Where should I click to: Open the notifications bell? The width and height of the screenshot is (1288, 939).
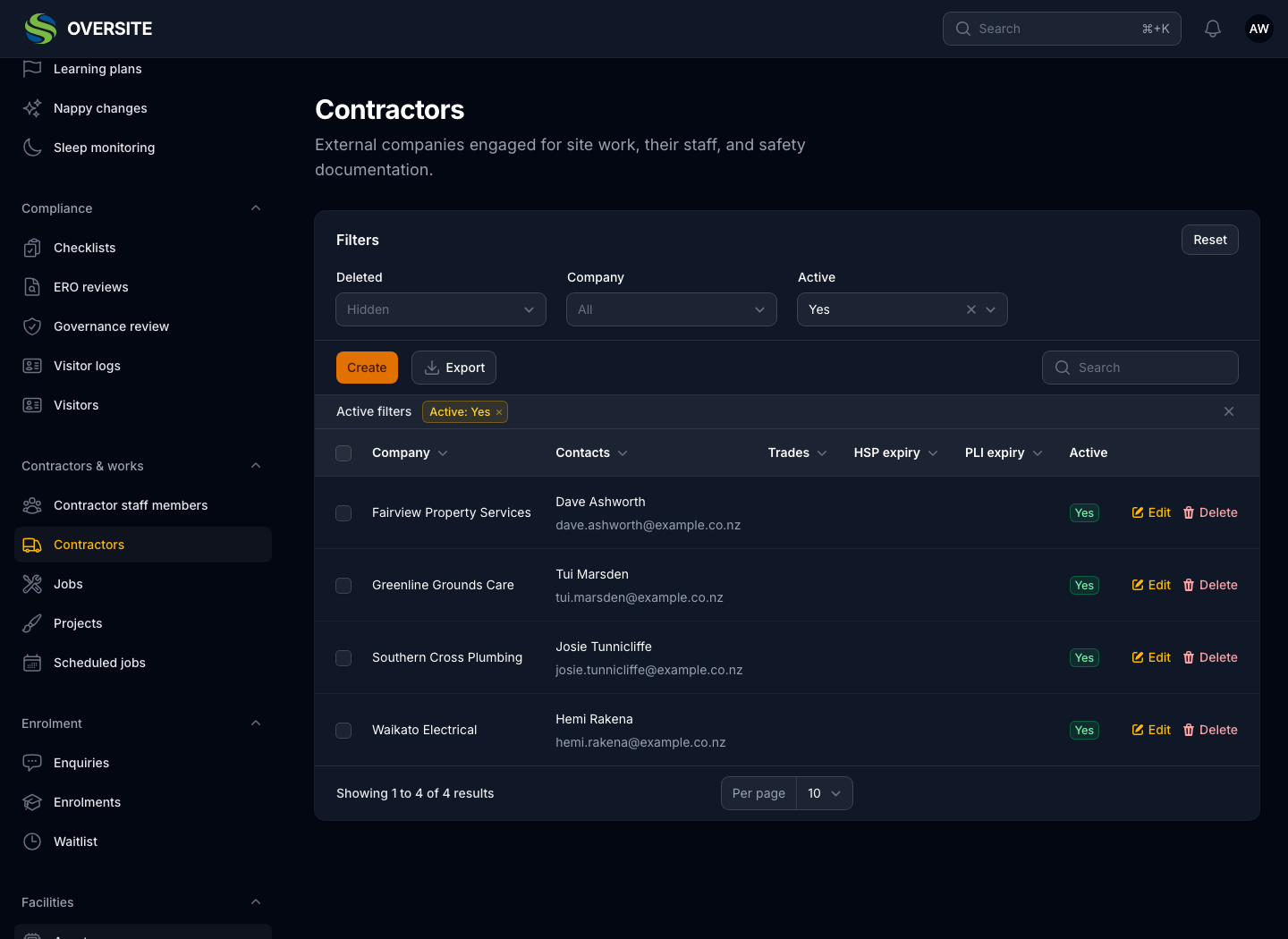[1213, 29]
